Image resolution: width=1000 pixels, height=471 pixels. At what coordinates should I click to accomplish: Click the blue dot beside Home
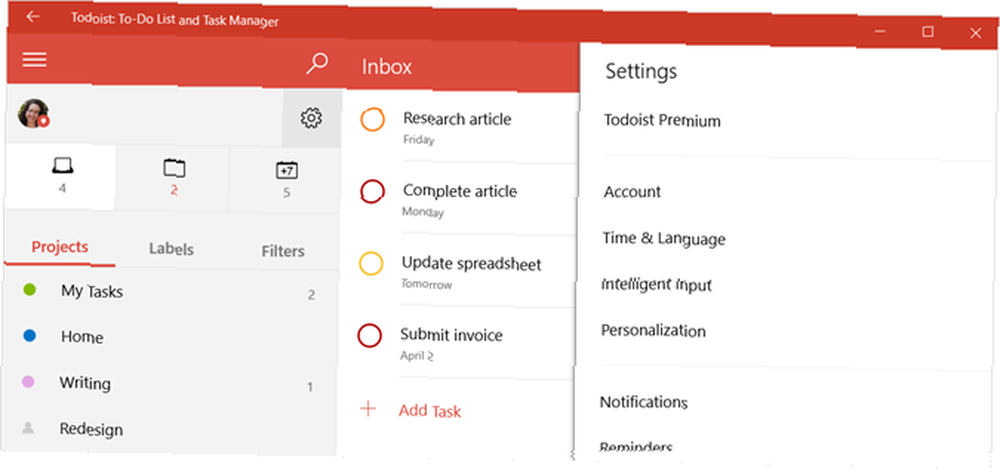pos(29,336)
